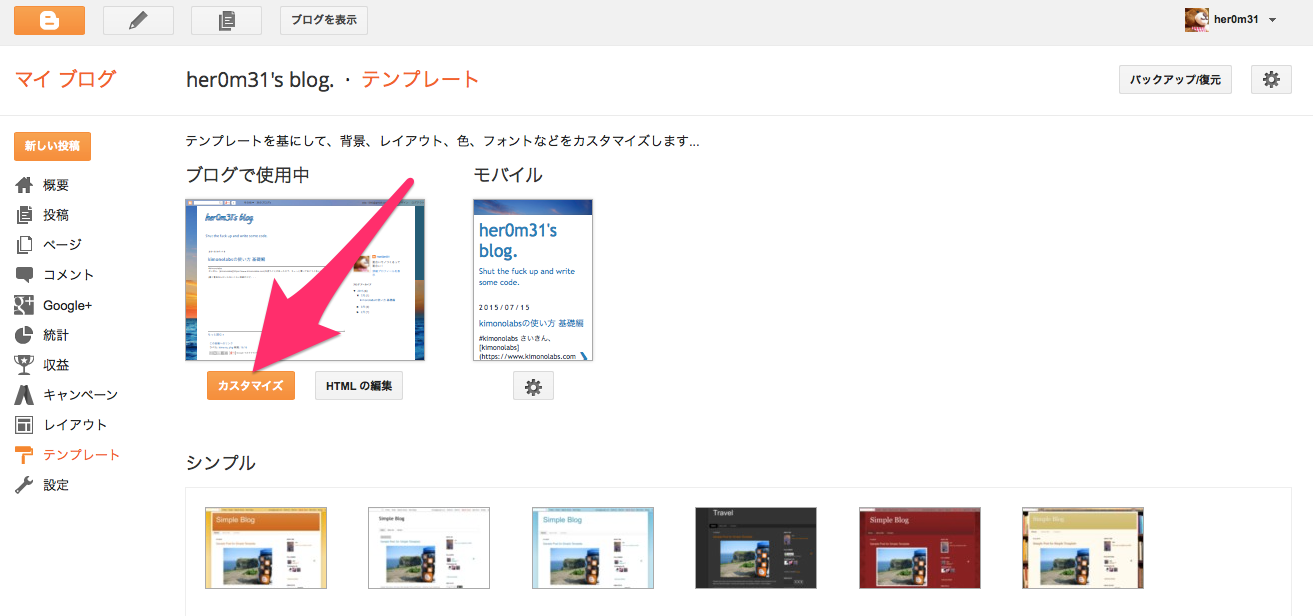Click the バックアップ/復元 button
The image size is (1313, 616).
pos(1174,80)
